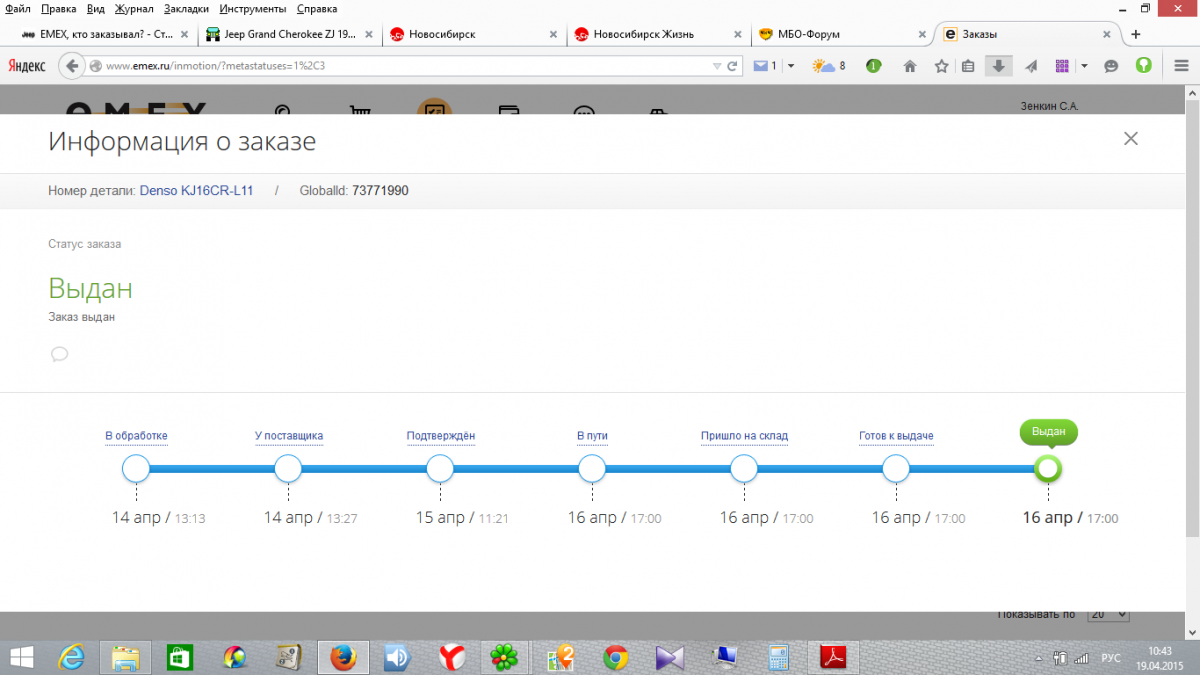The width and height of the screenshot is (1200, 675).
Task: Bookmark this page with the star icon
Action: coord(941,66)
